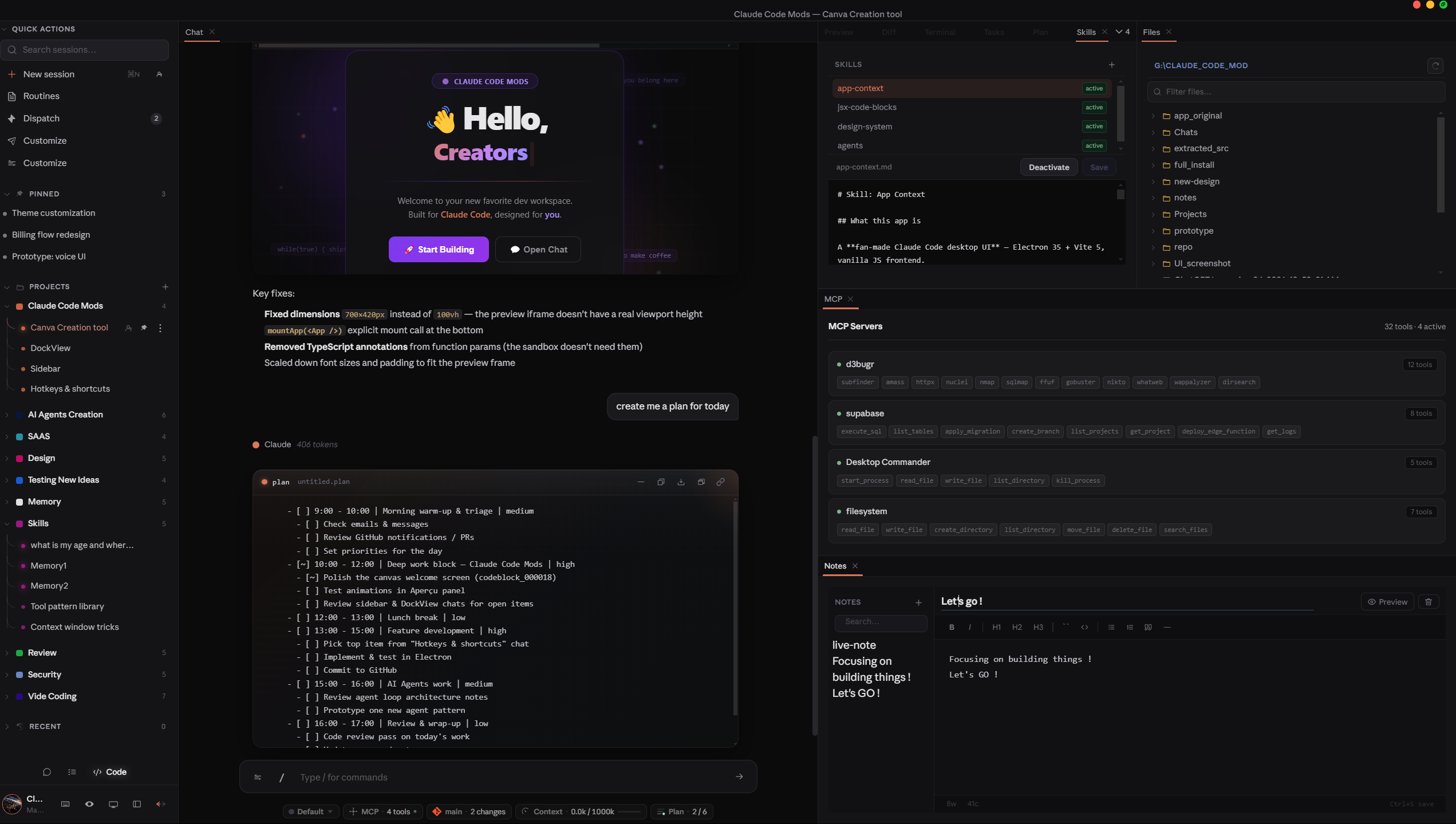1456x824 pixels.
Task: Click the monitor display icon in the footer
Action: (x=113, y=804)
